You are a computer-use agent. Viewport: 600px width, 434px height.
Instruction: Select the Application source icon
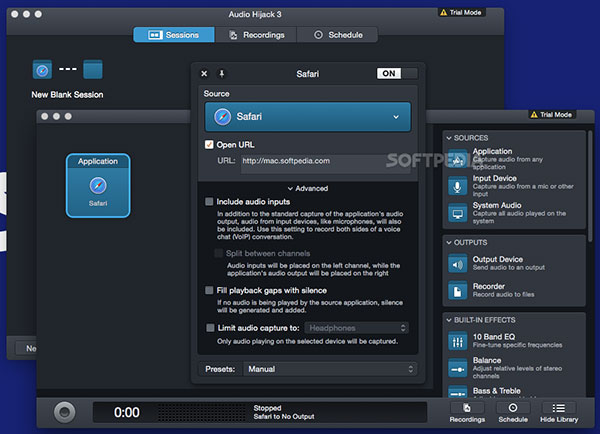[x=458, y=159]
